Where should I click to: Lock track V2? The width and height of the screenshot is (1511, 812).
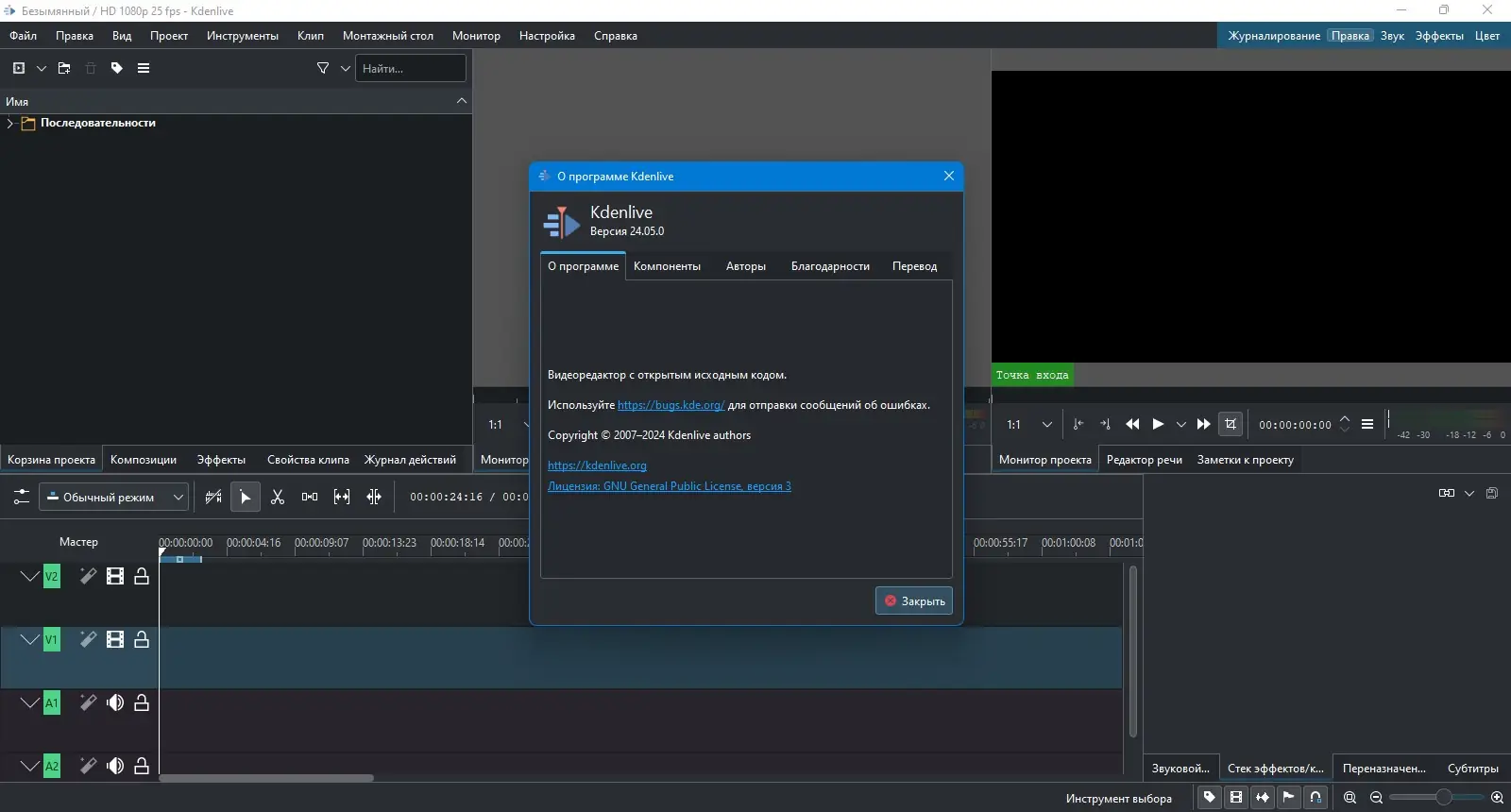pos(142,576)
